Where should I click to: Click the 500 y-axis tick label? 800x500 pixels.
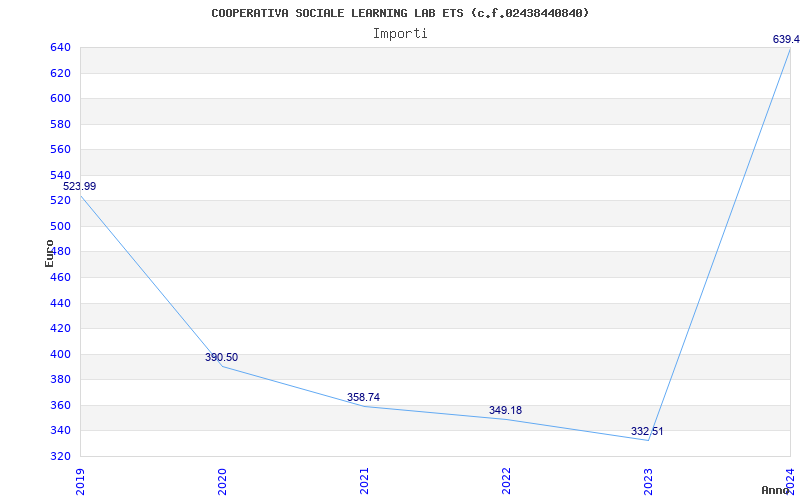coord(60,226)
